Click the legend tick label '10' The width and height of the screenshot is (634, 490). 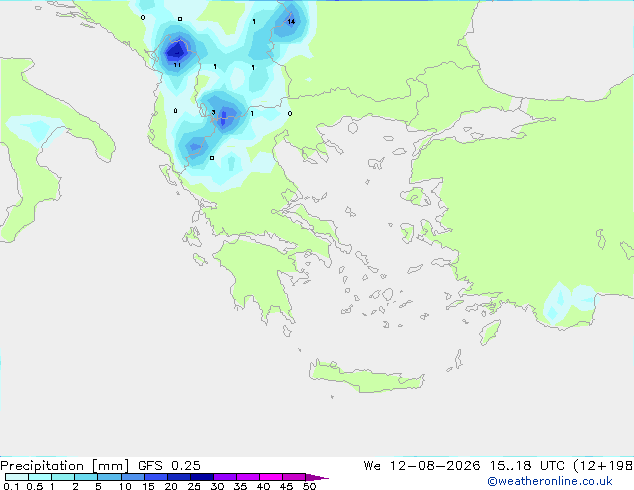125,486
